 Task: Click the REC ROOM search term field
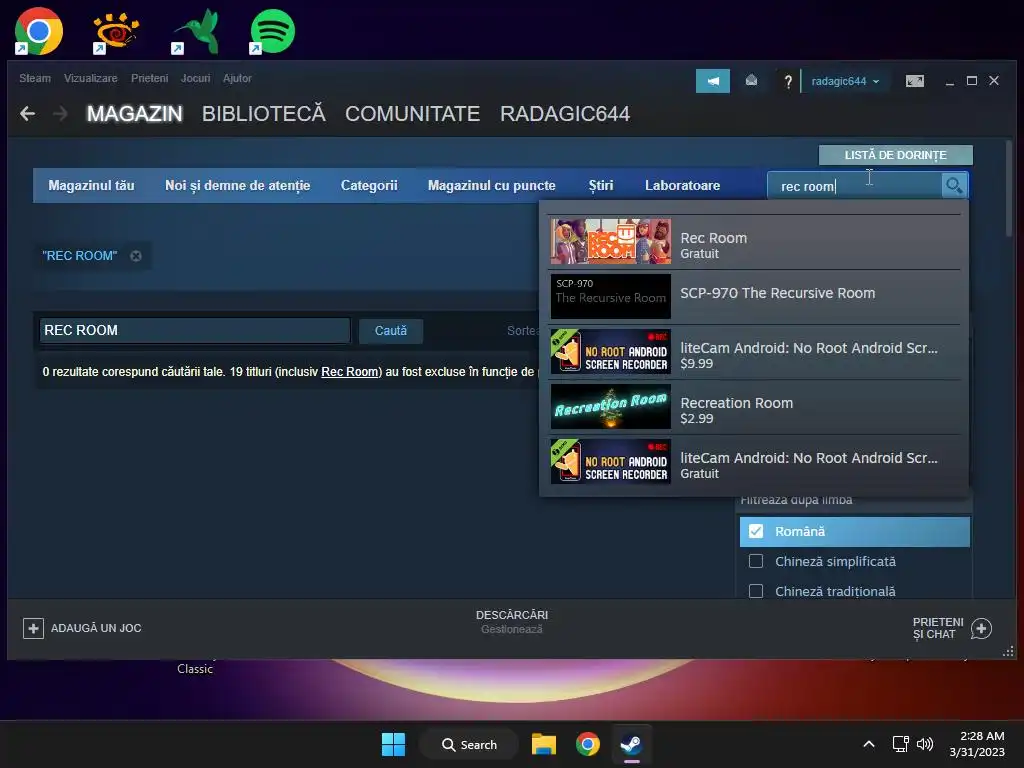pyautogui.click(x=195, y=330)
